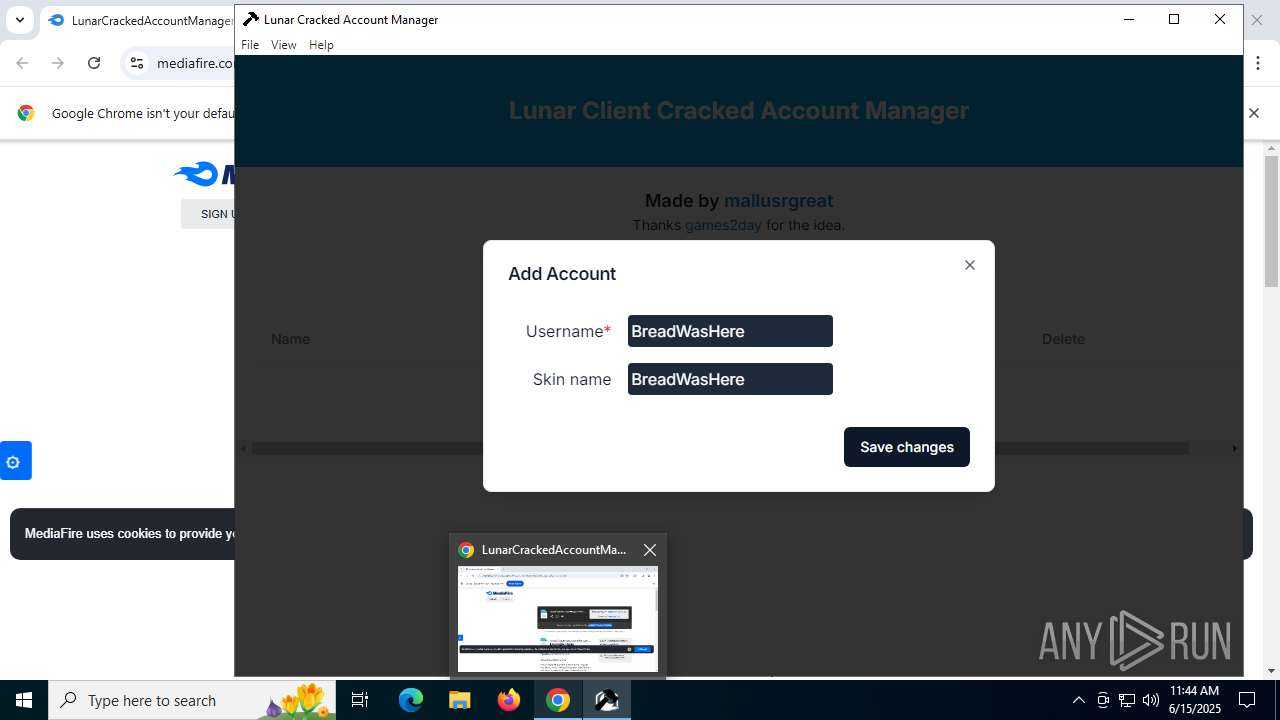The width and height of the screenshot is (1280, 720).
Task: Select the LunarCrackedAccountManager Chrome tab
Action: click(140, 20)
